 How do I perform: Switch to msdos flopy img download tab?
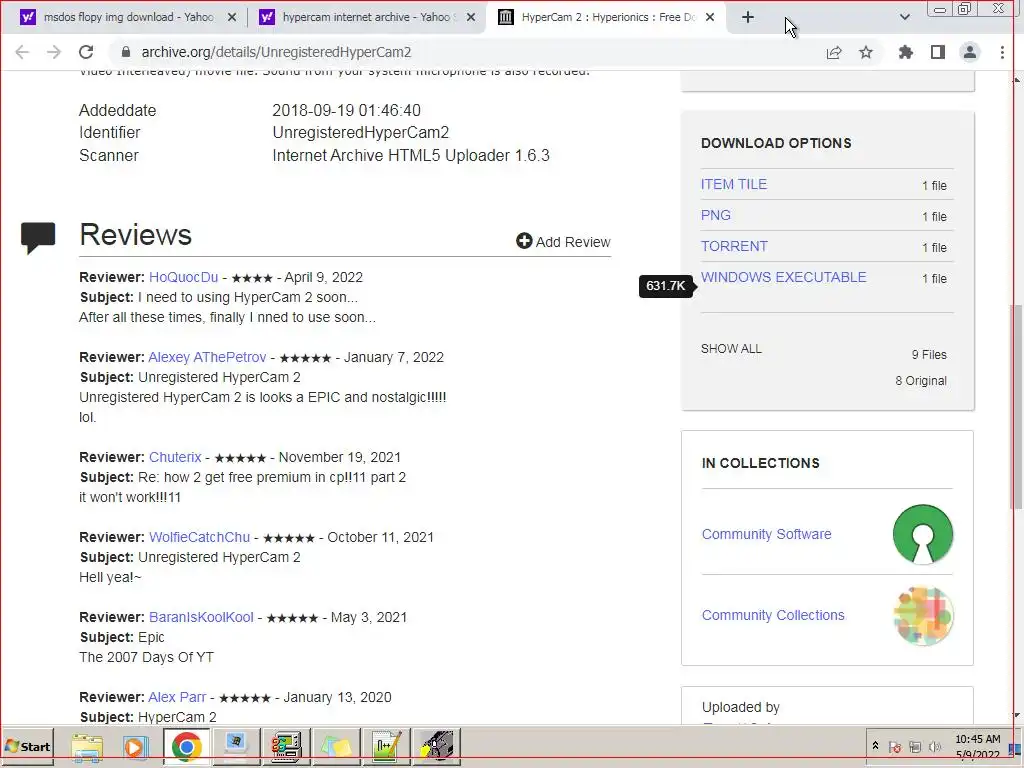(x=129, y=18)
